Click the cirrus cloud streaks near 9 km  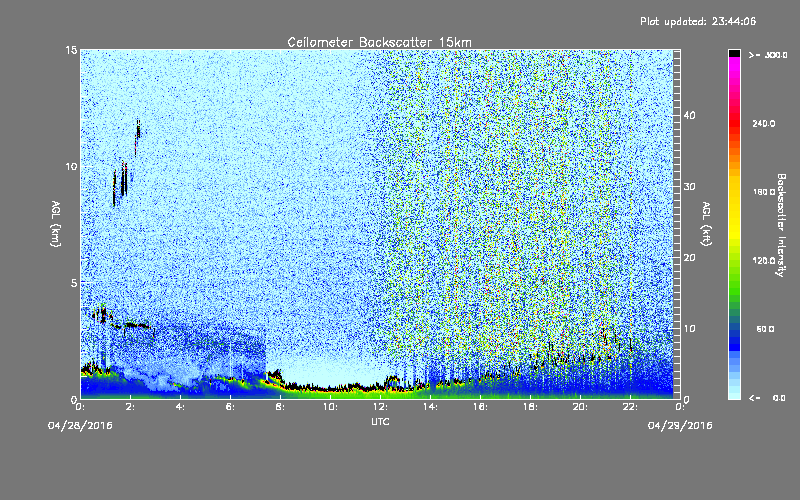click(120, 184)
